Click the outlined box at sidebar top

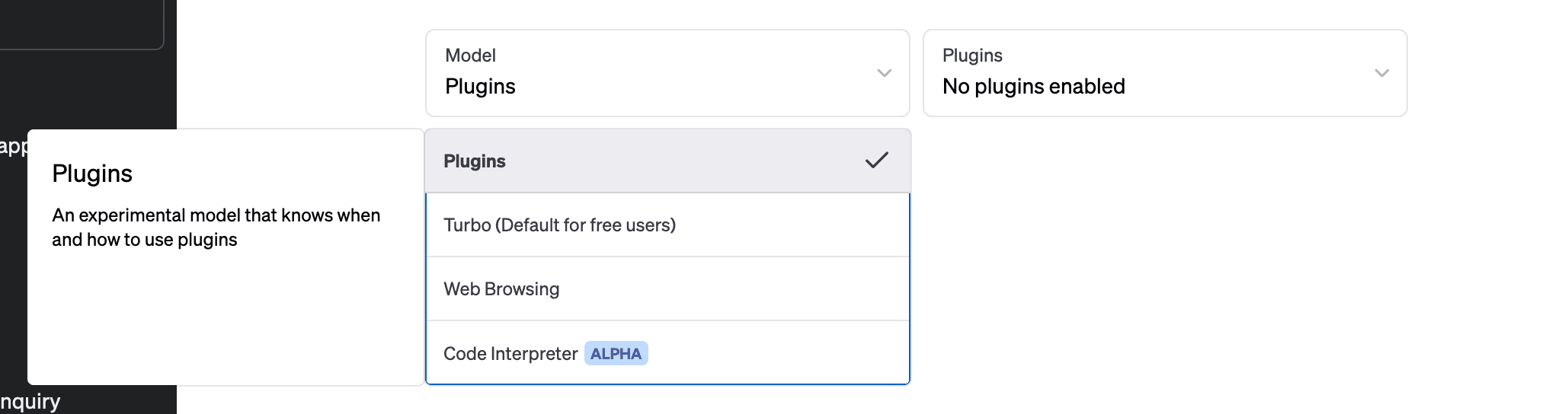click(x=80, y=24)
